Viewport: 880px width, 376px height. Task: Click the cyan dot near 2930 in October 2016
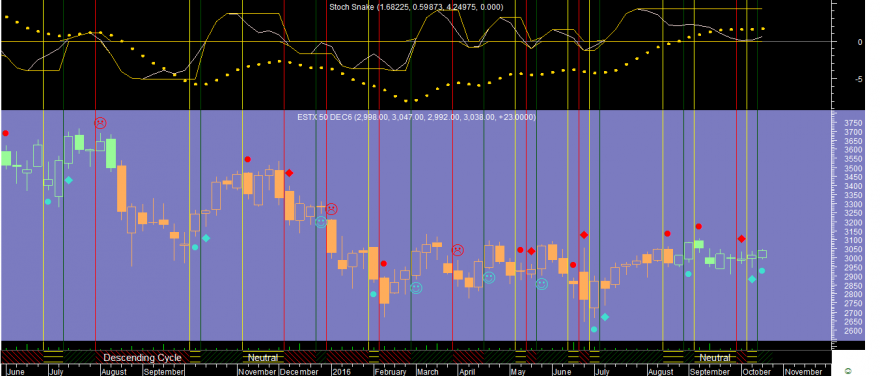[x=762, y=270]
